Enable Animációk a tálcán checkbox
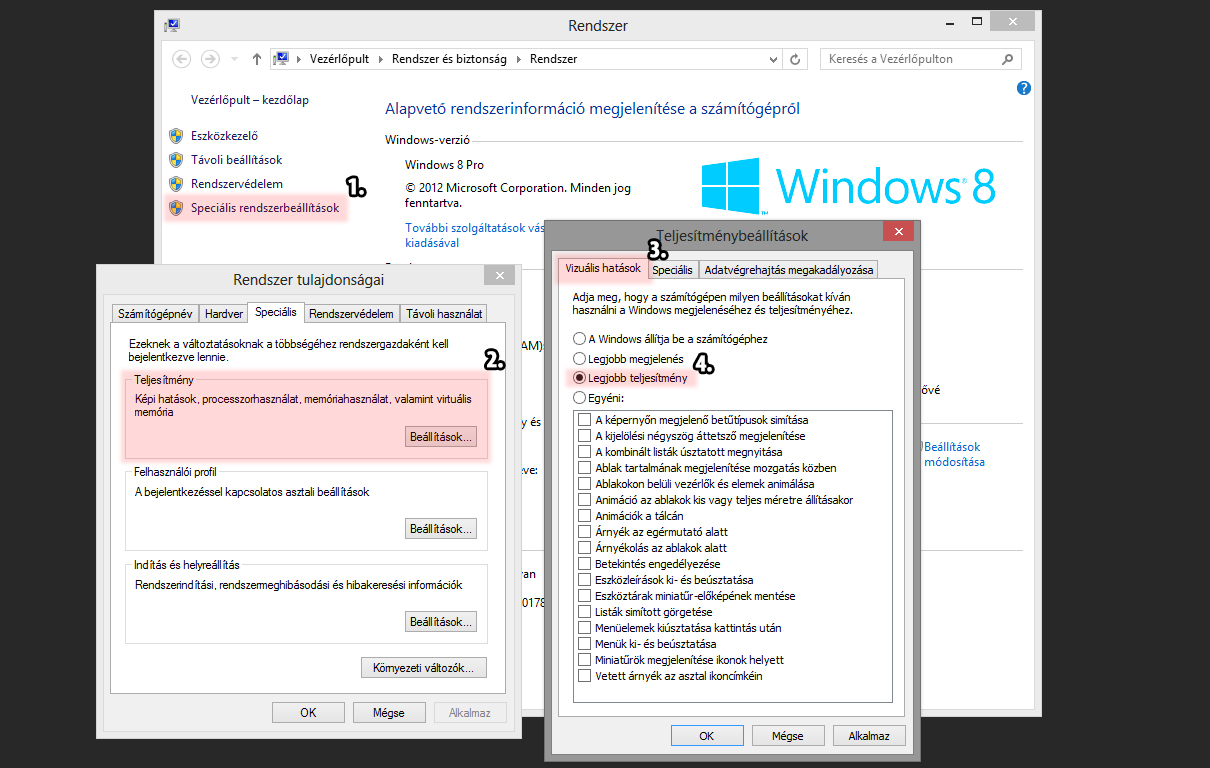 [x=585, y=516]
